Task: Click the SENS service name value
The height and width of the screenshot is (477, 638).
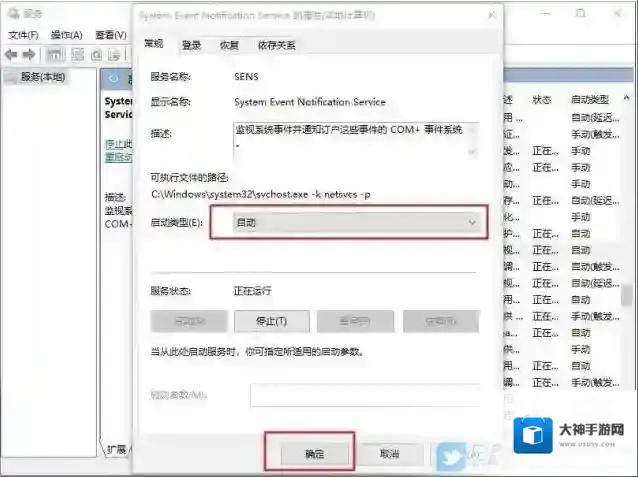Action: tap(246, 77)
